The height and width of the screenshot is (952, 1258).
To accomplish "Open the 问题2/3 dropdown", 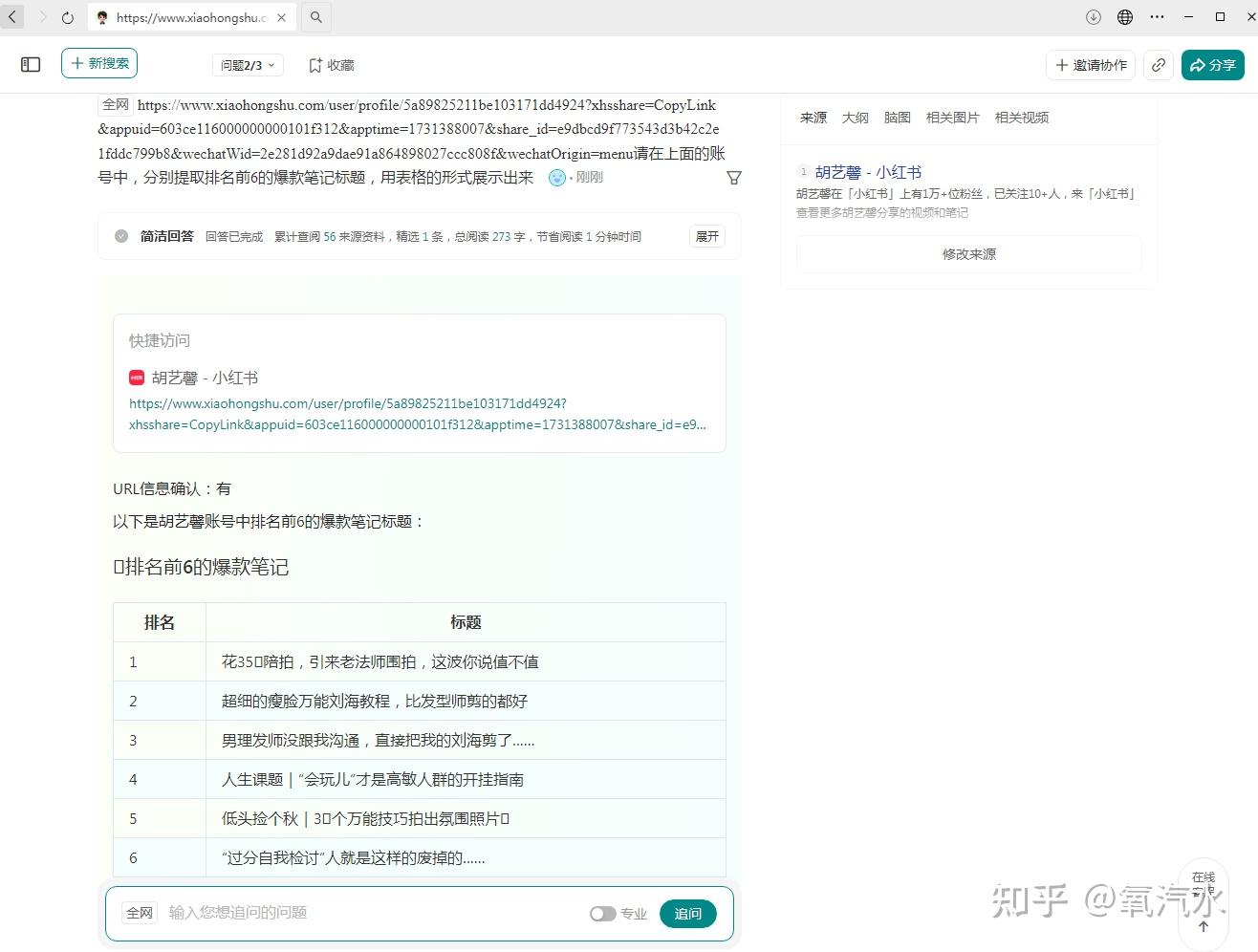I will coord(248,65).
